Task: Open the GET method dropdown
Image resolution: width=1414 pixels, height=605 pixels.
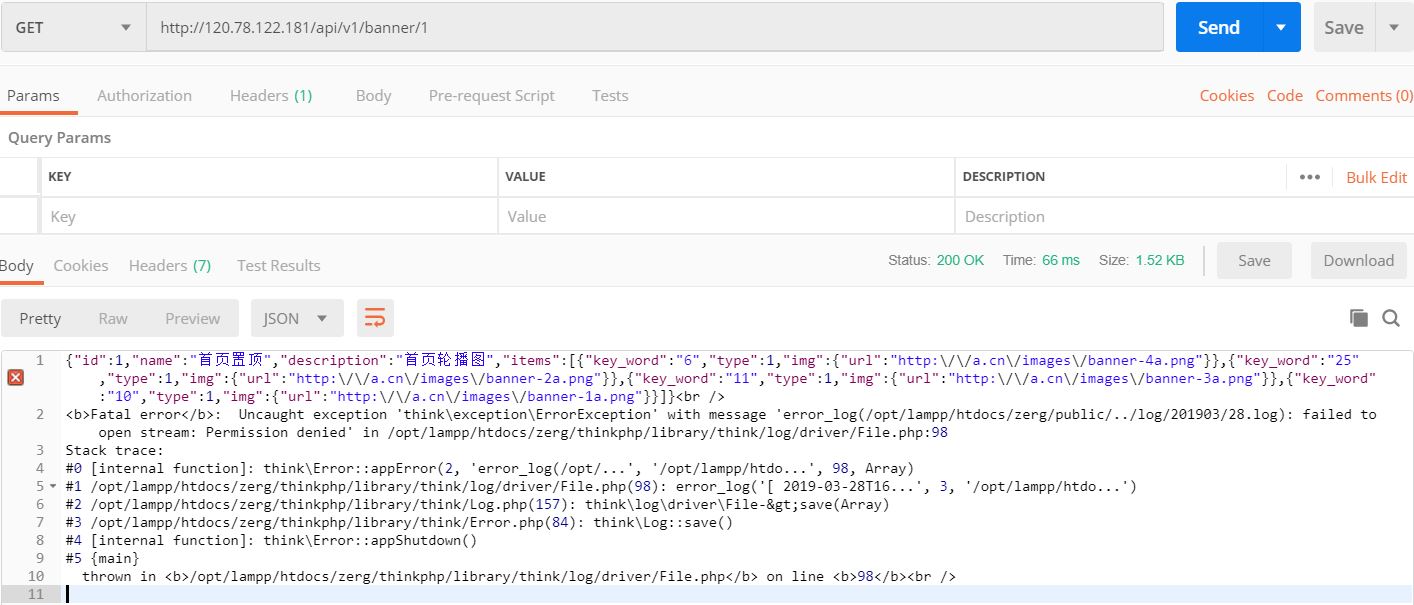Action: [x=72, y=28]
